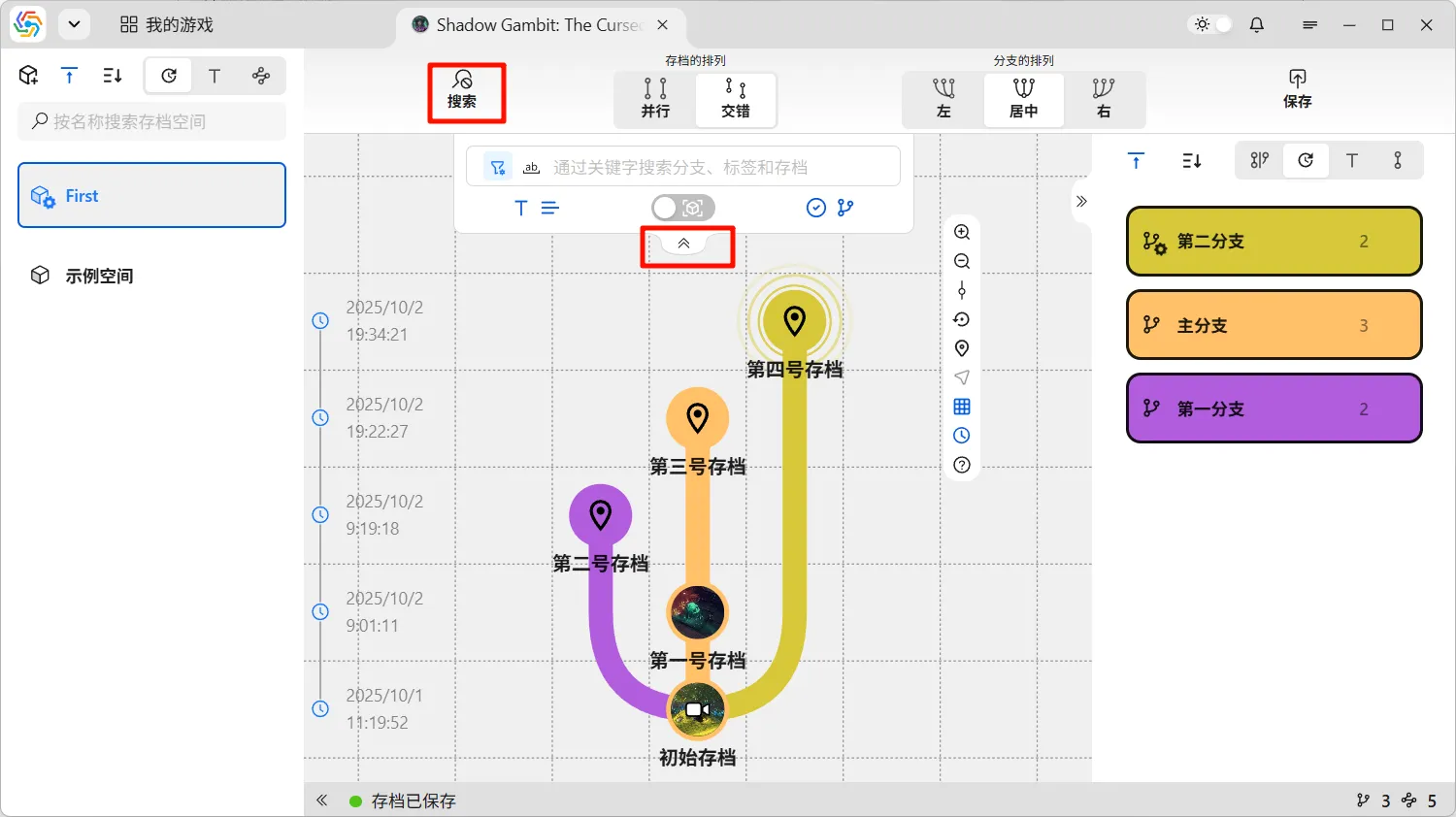Click the keyword search field for branches
This screenshot has width=1456, height=817.
tap(718, 167)
